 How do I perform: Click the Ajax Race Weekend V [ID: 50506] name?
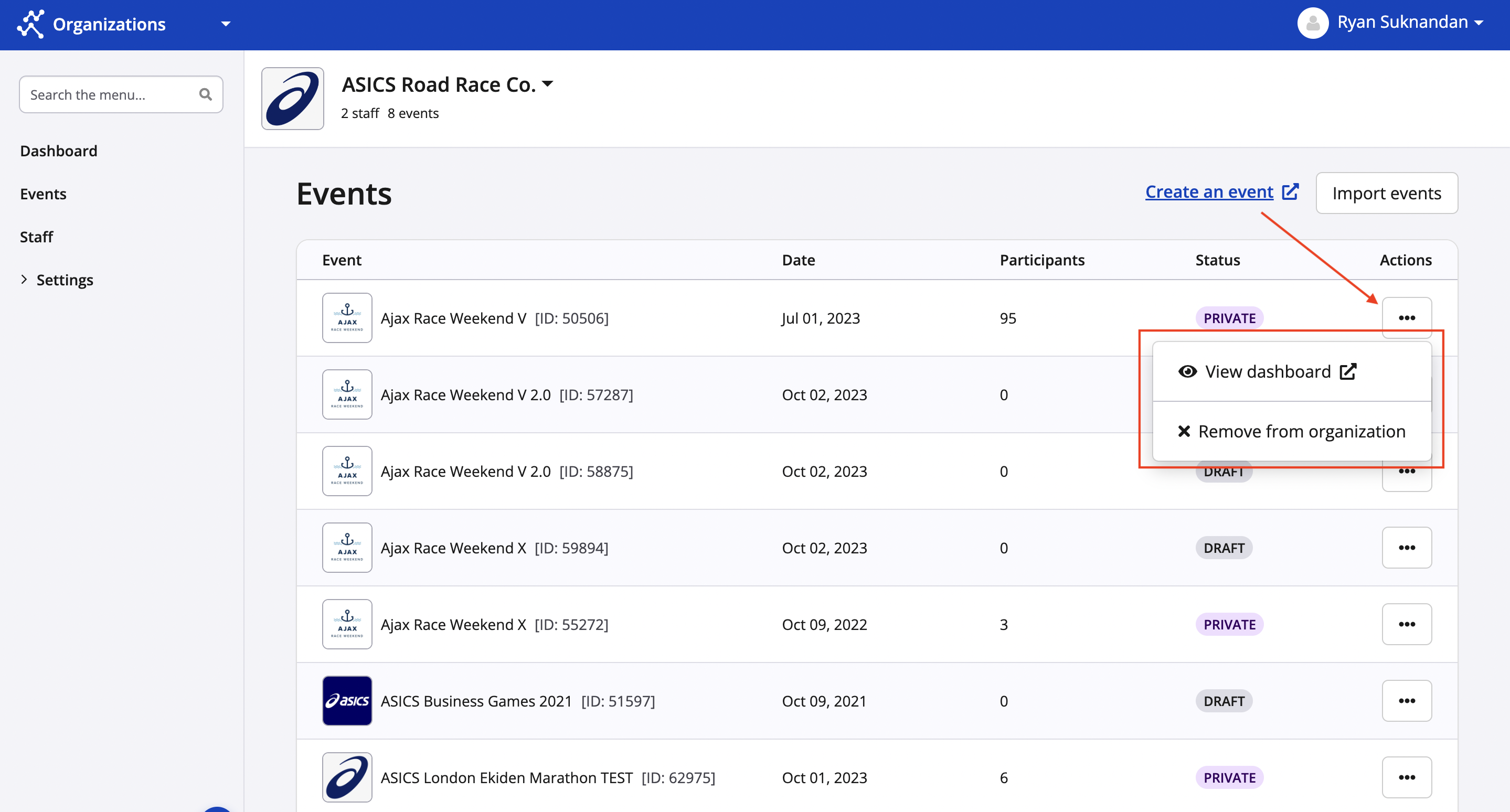click(x=495, y=318)
